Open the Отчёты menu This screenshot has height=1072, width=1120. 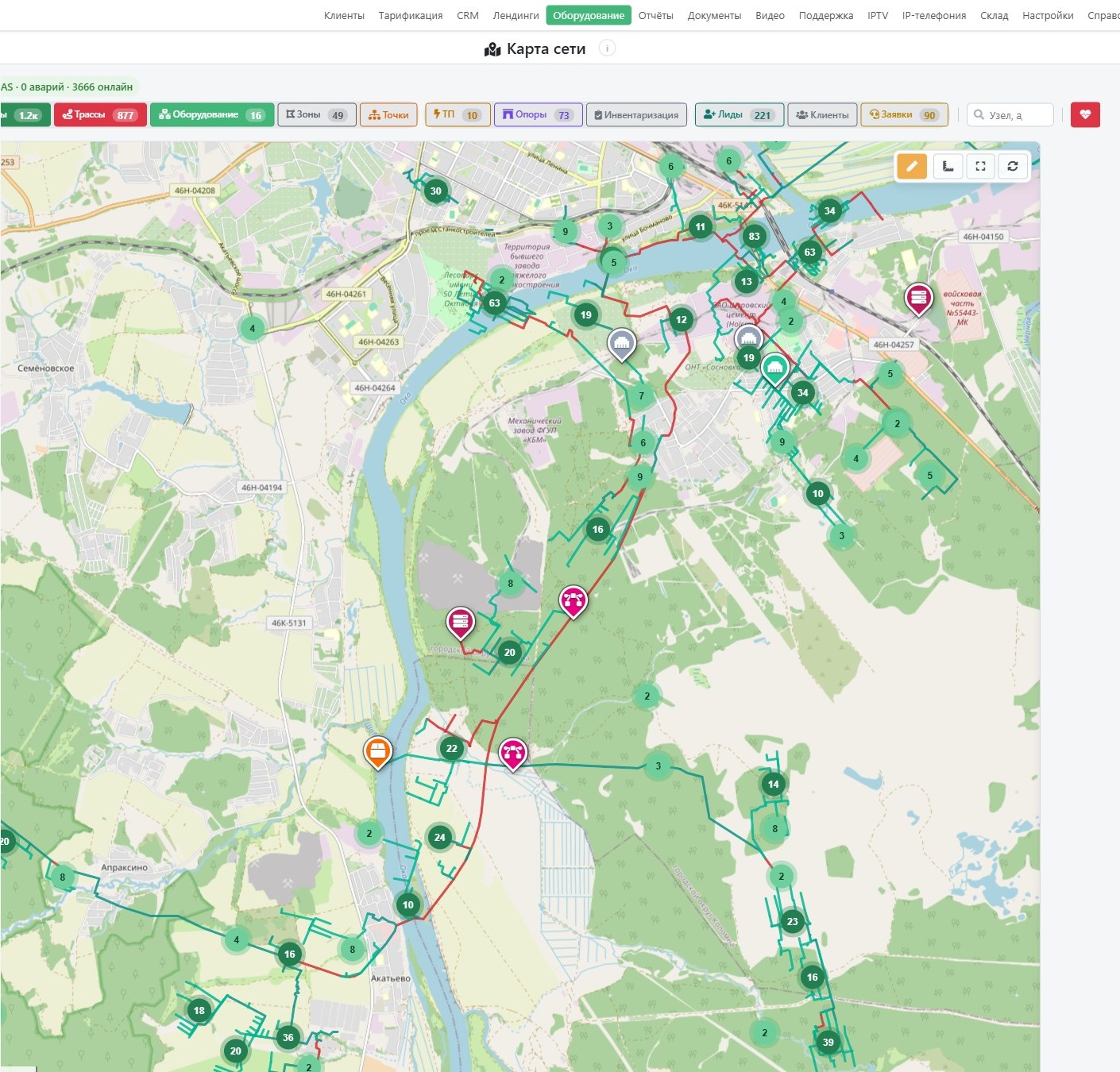point(656,15)
